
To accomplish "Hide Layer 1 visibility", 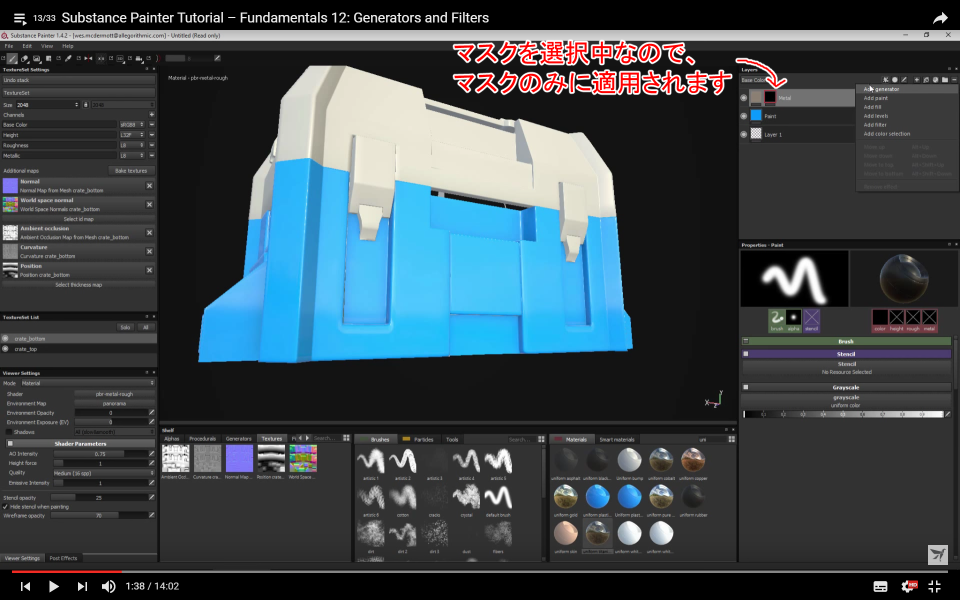I will tap(744, 134).
